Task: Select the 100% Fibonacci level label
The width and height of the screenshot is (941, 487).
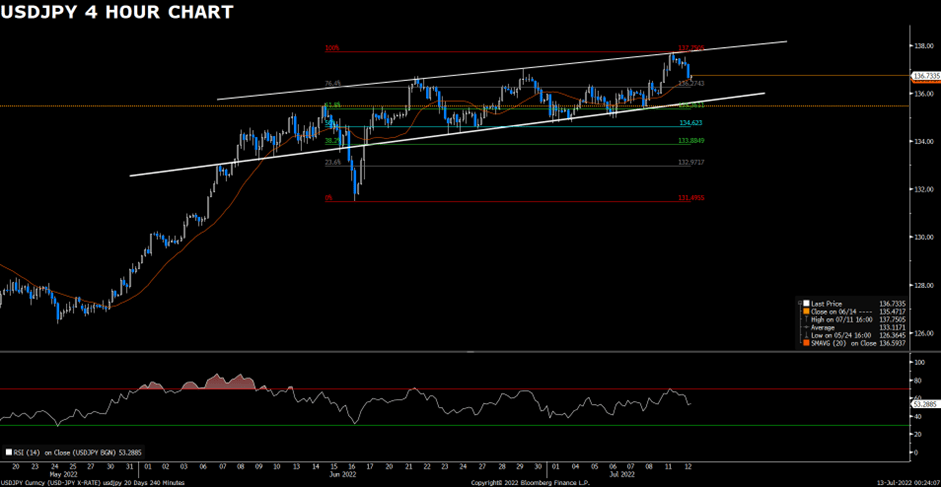Action: 331,48
